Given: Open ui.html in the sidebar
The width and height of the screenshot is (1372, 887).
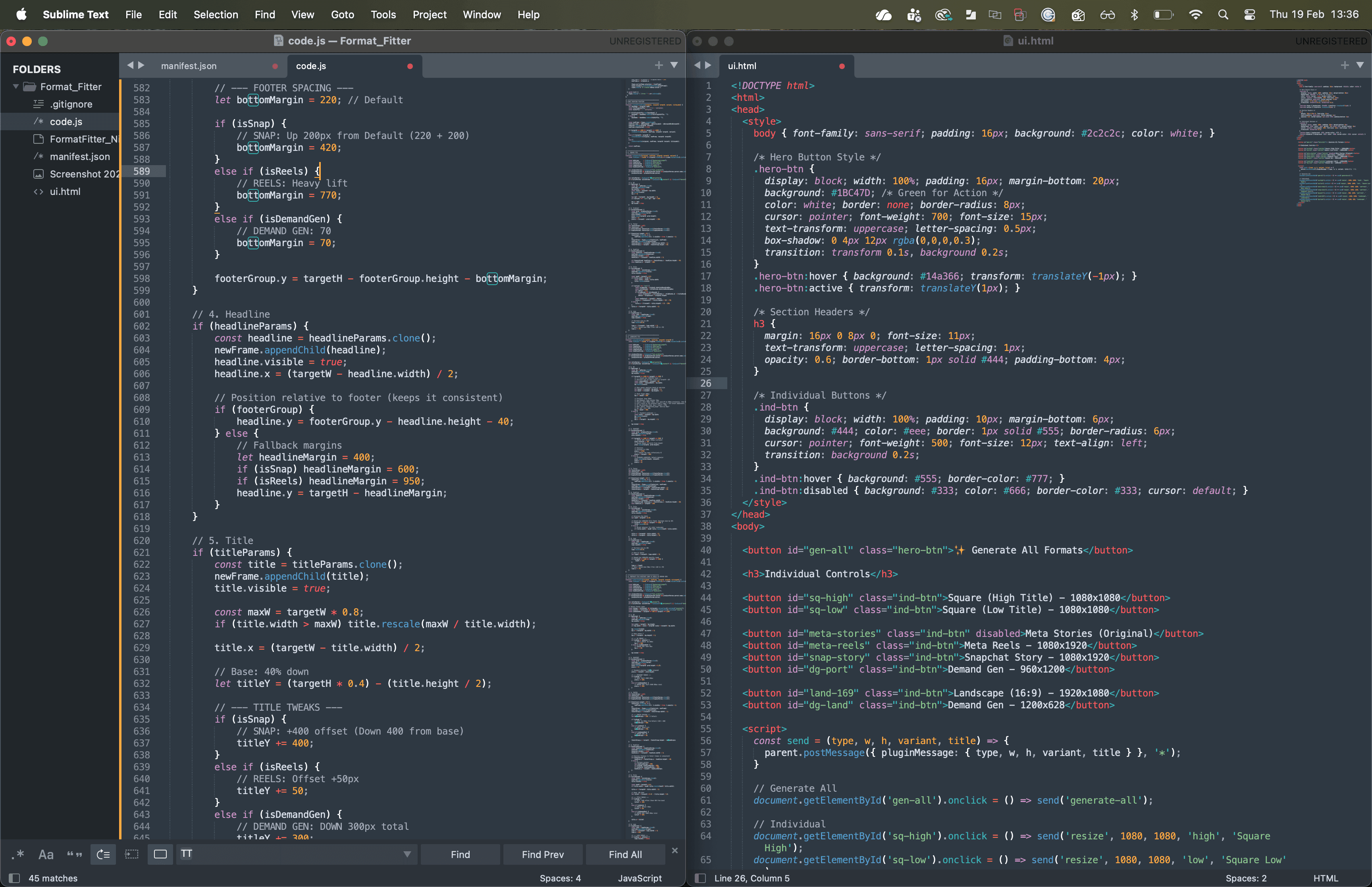Looking at the screenshot, I should pyautogui.click(x=64, y=191).
